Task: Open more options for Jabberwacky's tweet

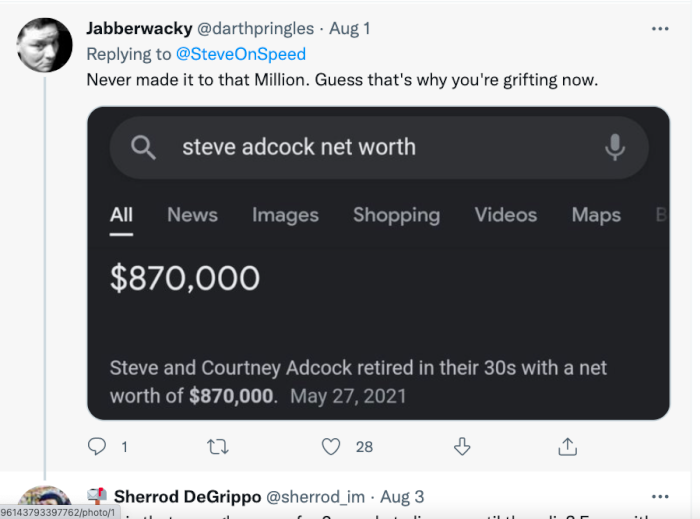Action: 660,29
